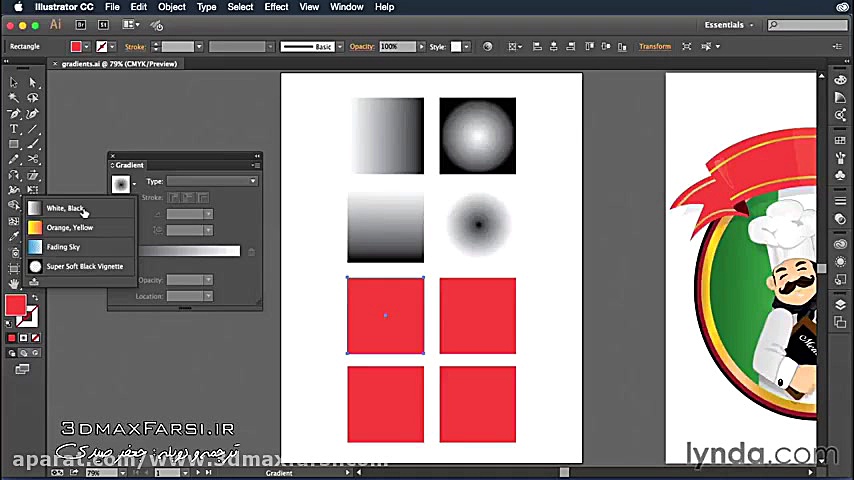Open the Creative Cloud Libraries panel icon
The height and width of the screenshot is (480, 854).
coord(840,244)
